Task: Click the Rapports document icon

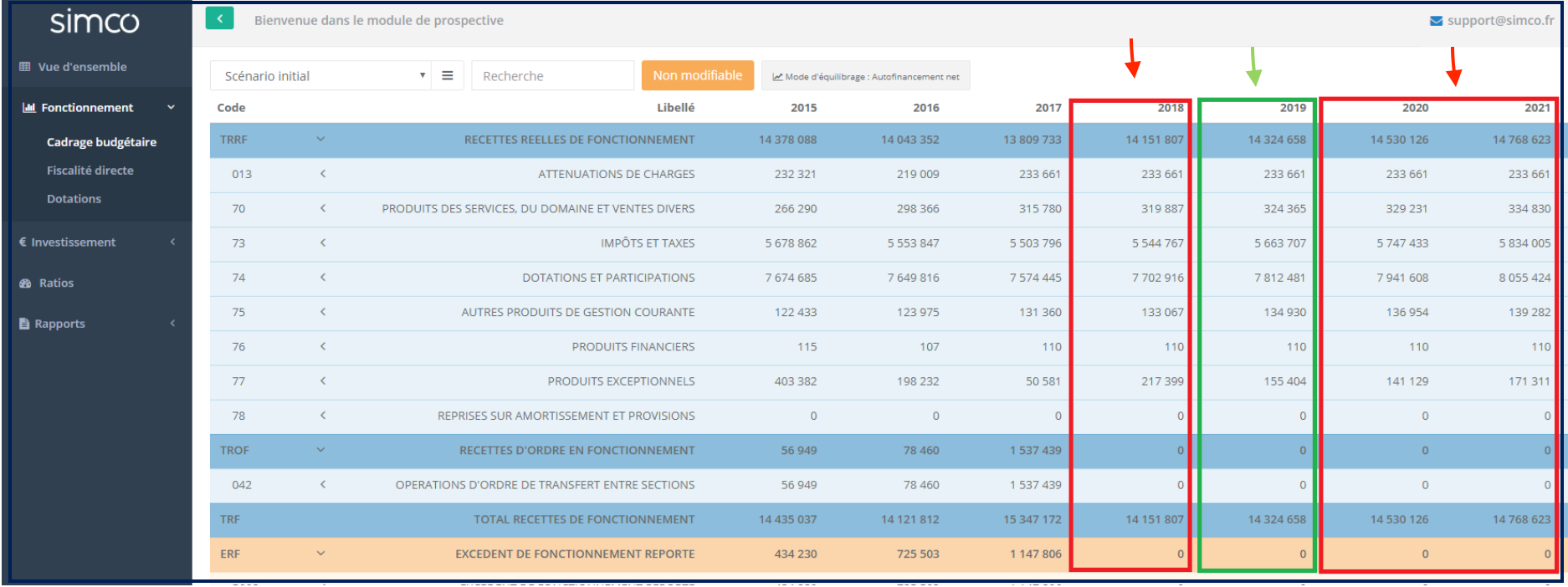Action: (x=24, y=324)
